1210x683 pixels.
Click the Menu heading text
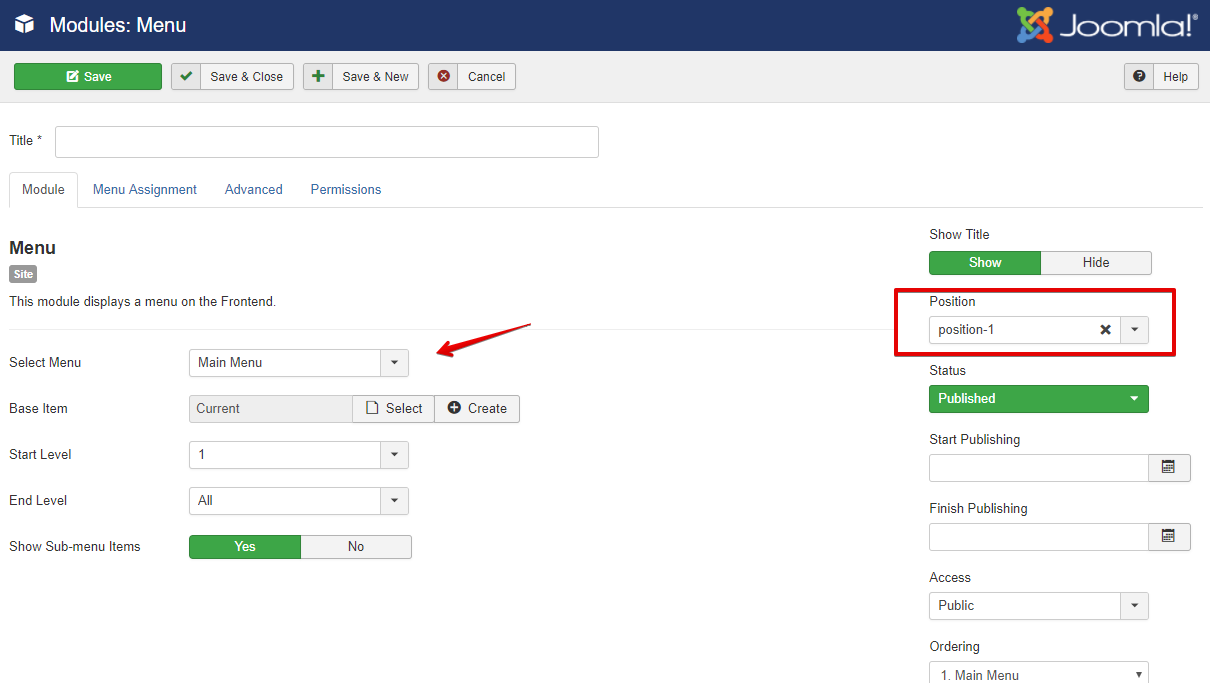32,248
